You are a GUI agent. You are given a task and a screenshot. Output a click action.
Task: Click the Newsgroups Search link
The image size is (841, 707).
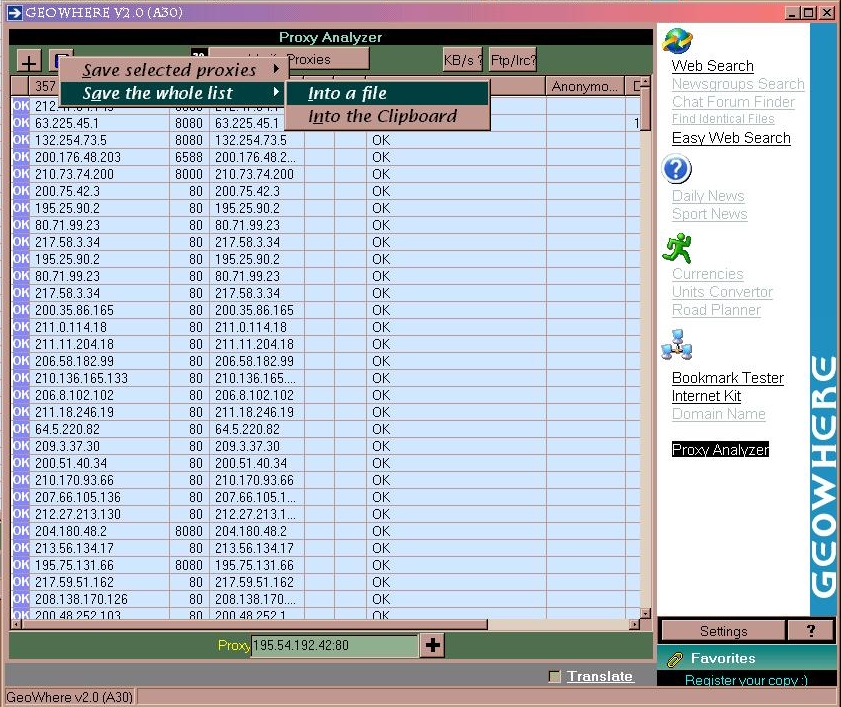click(738, 84)
